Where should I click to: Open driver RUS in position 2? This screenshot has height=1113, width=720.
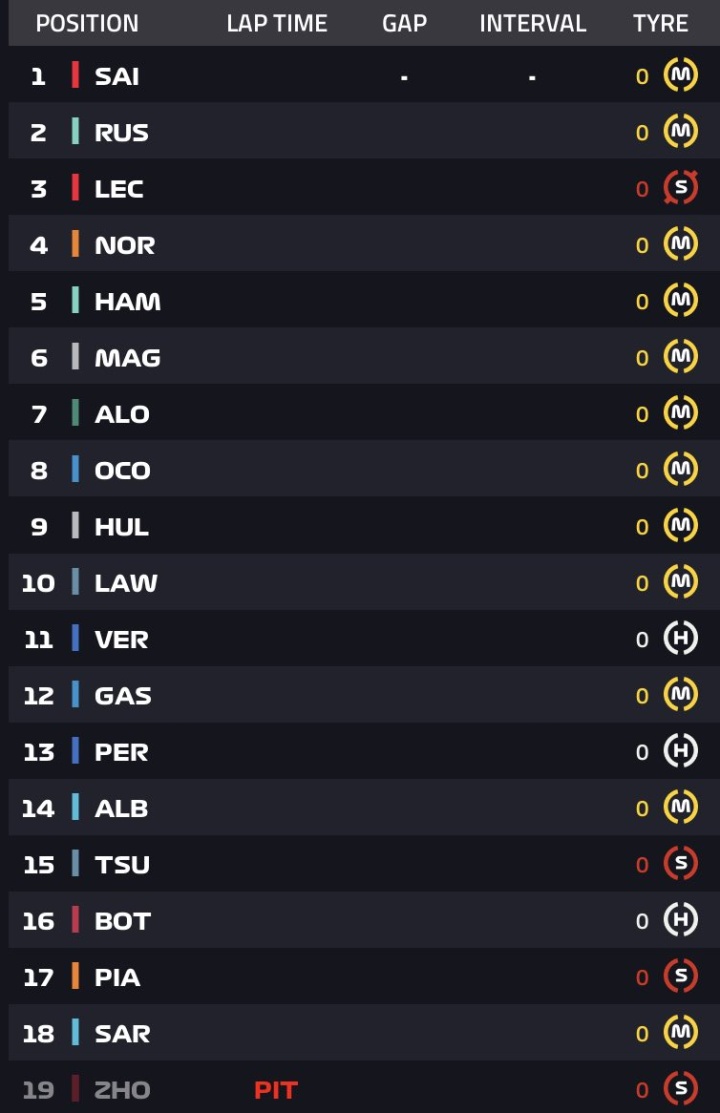(x=121, y=133)
